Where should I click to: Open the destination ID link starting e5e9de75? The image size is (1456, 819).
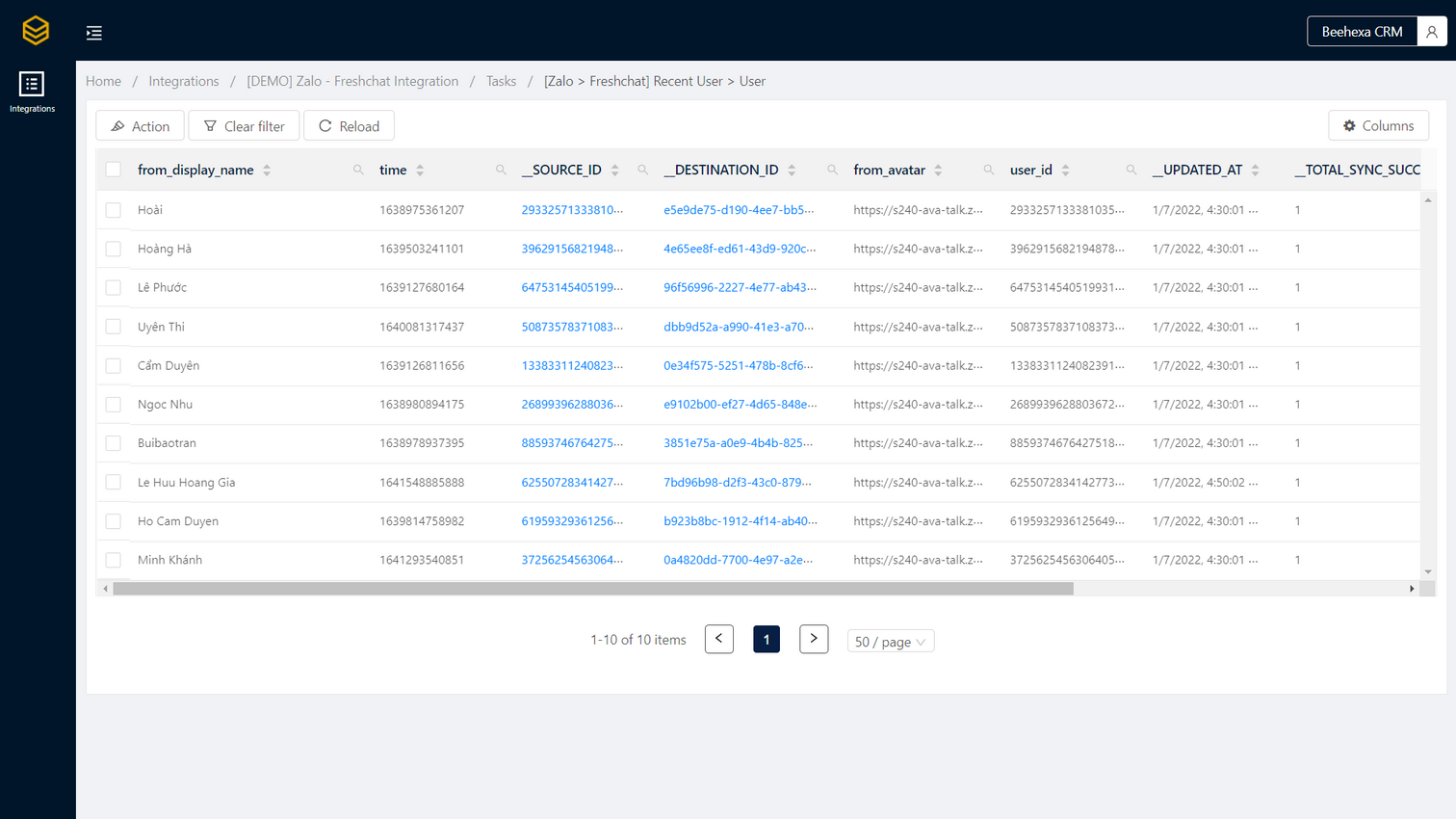pyautogui.click(x=738, y=210)
